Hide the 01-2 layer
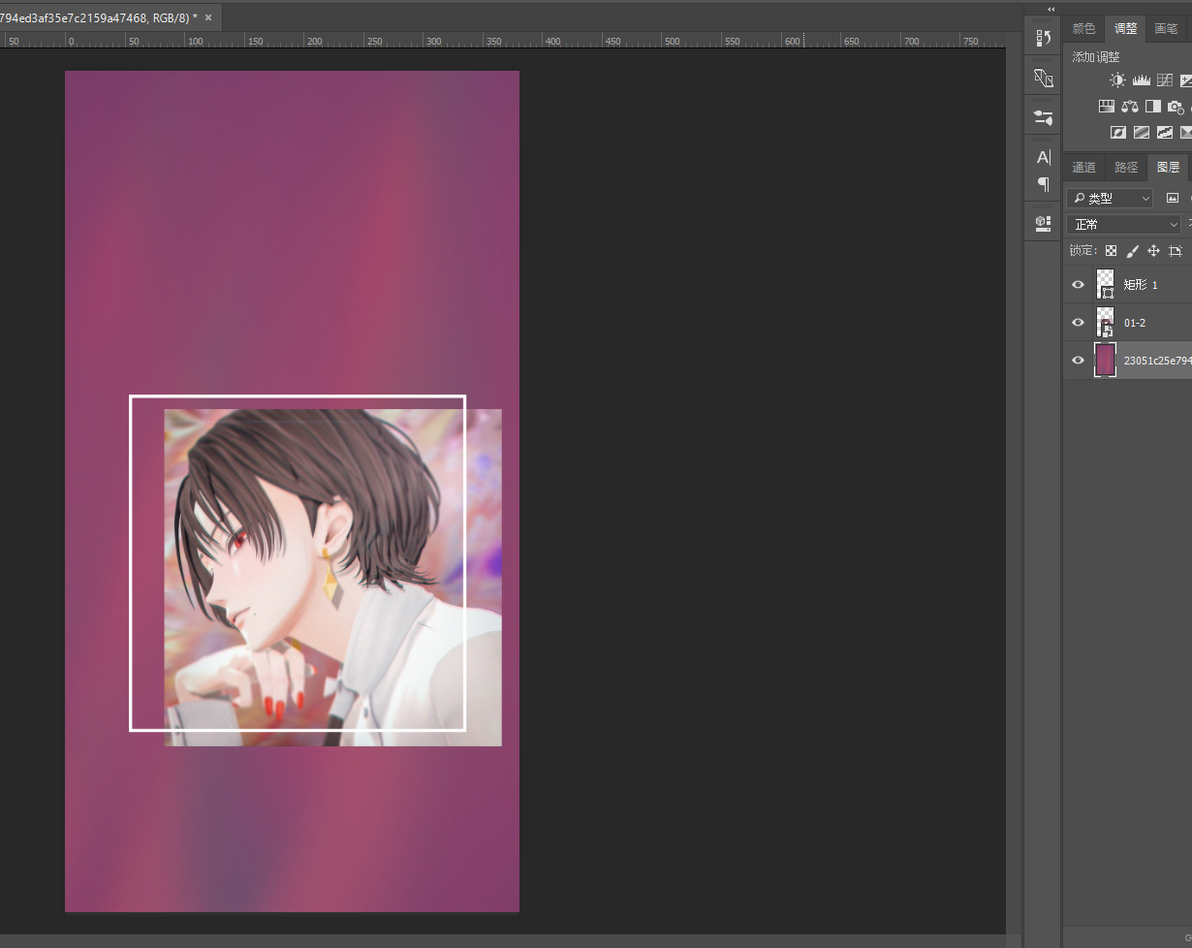Screen dimensions: 1192x948 coord(1078,322)
